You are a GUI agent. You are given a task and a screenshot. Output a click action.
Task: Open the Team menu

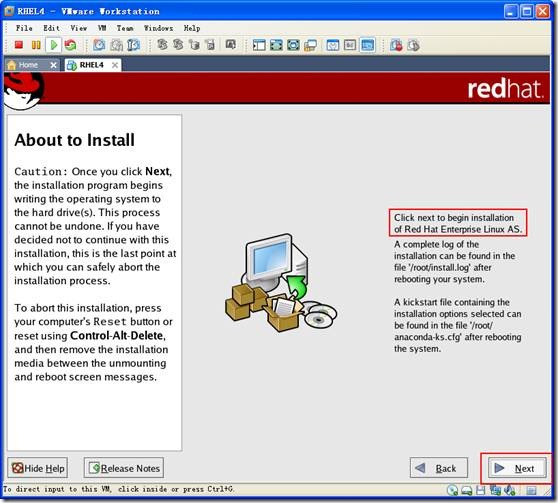[x=125, y=28]
